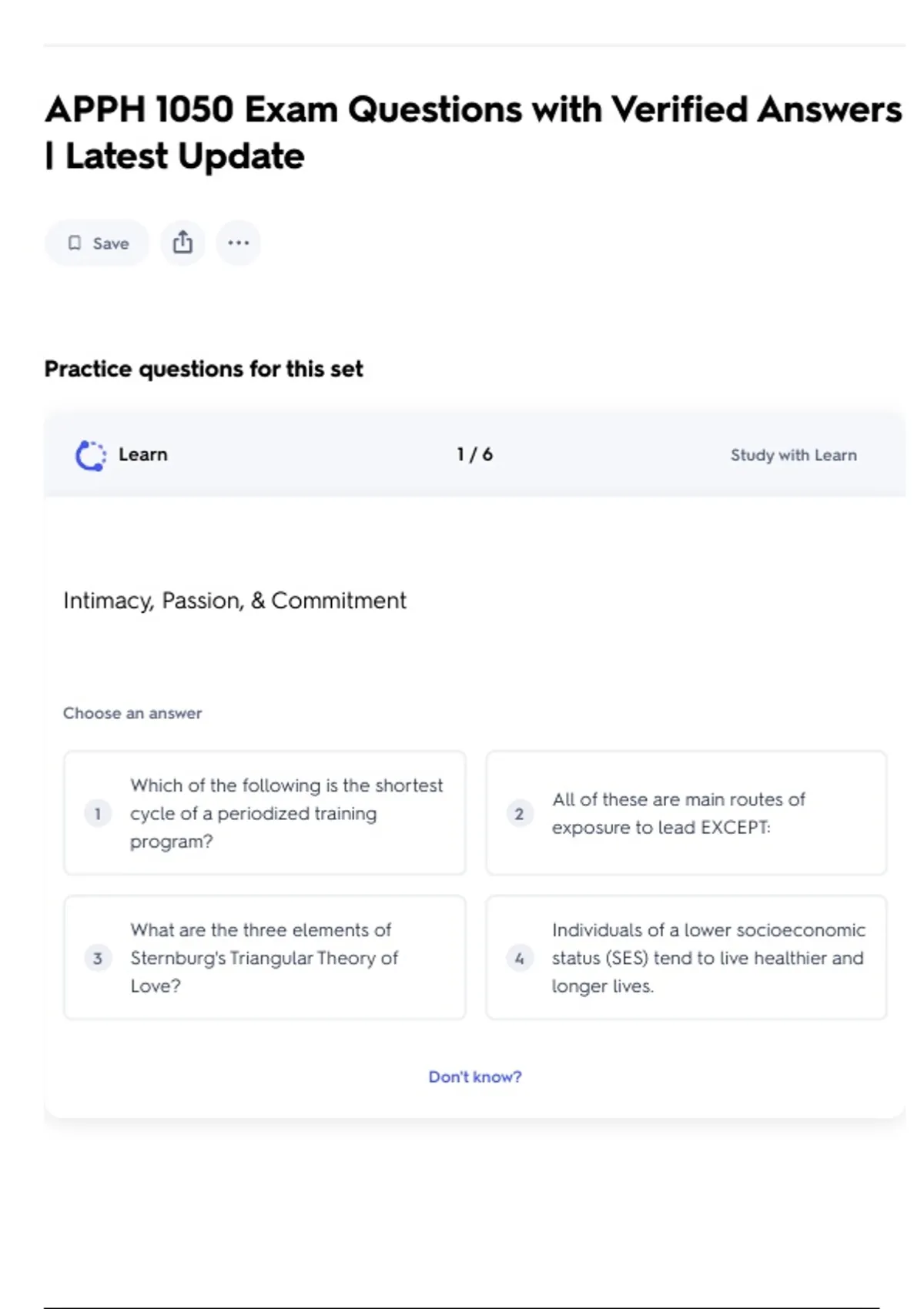
Task: Click the Learn mode circular icon
Action: click(91, 455)
